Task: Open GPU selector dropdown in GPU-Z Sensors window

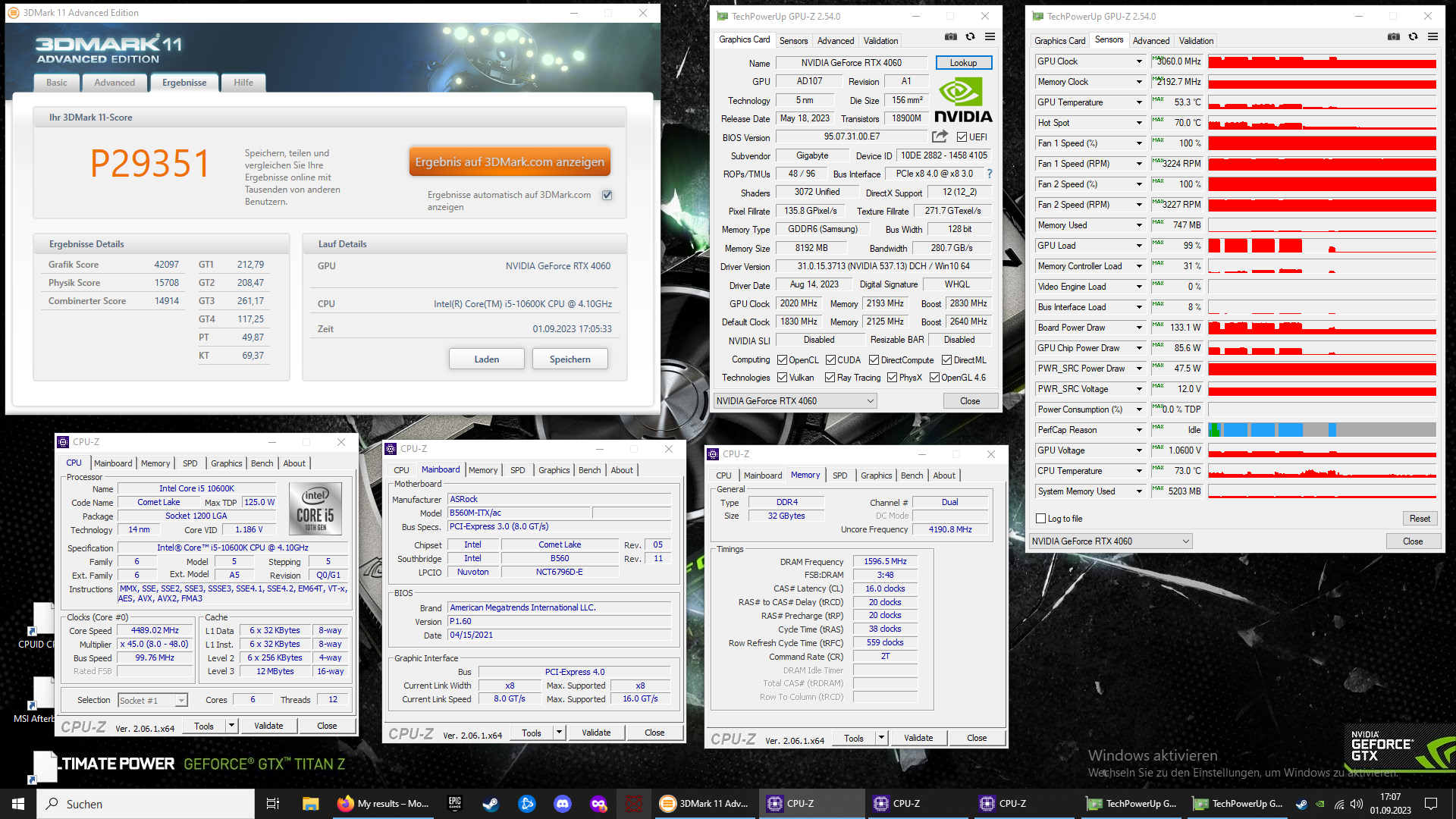Action: 1110,541
